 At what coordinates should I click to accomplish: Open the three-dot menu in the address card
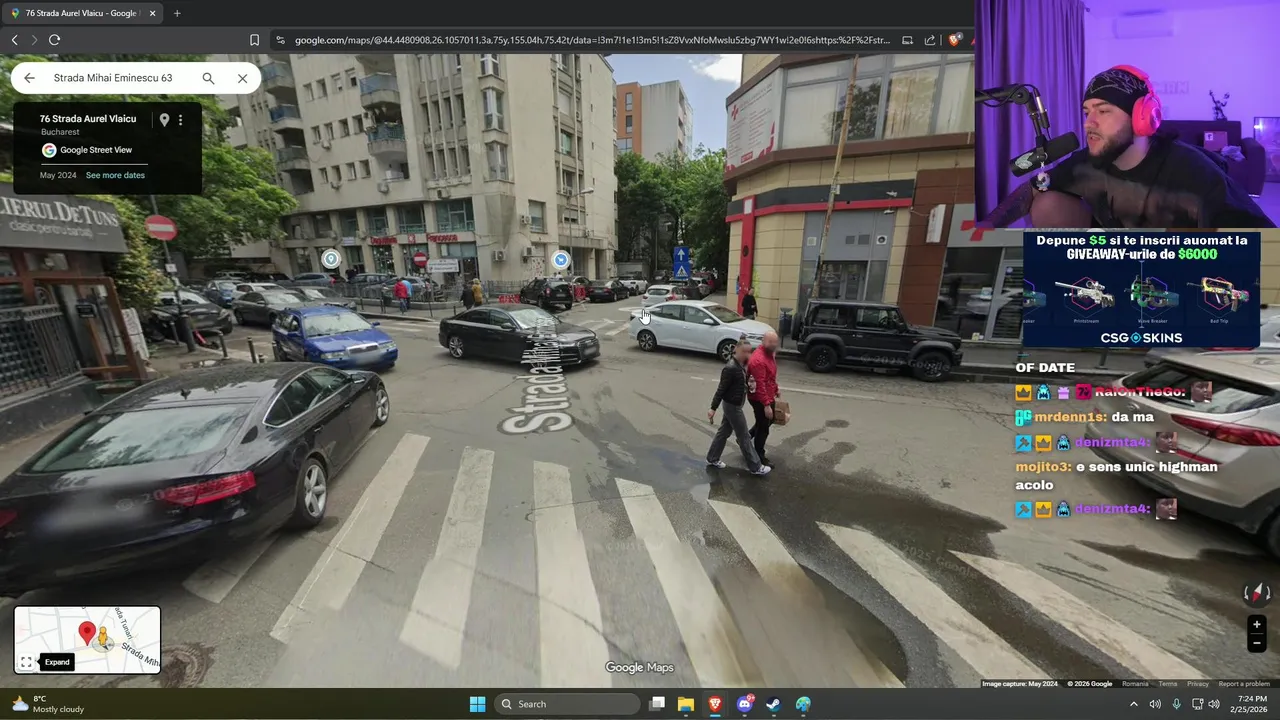[180, 120]
